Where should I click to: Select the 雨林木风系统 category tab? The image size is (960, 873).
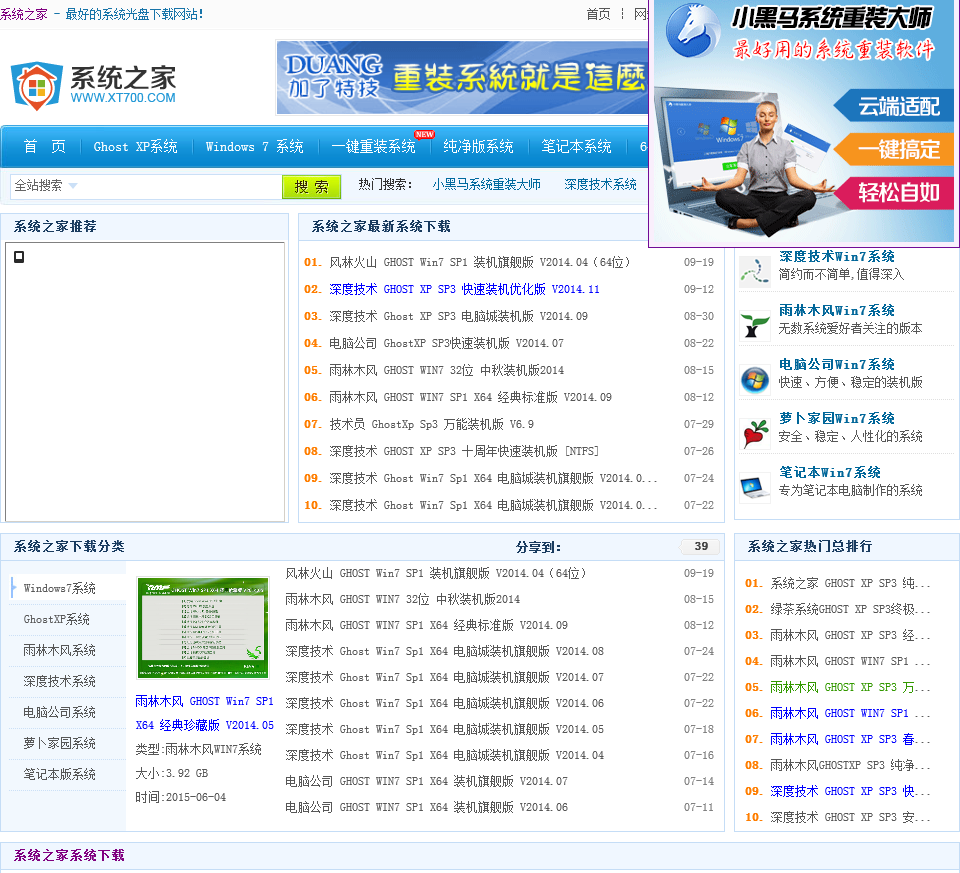coord(59,651)
